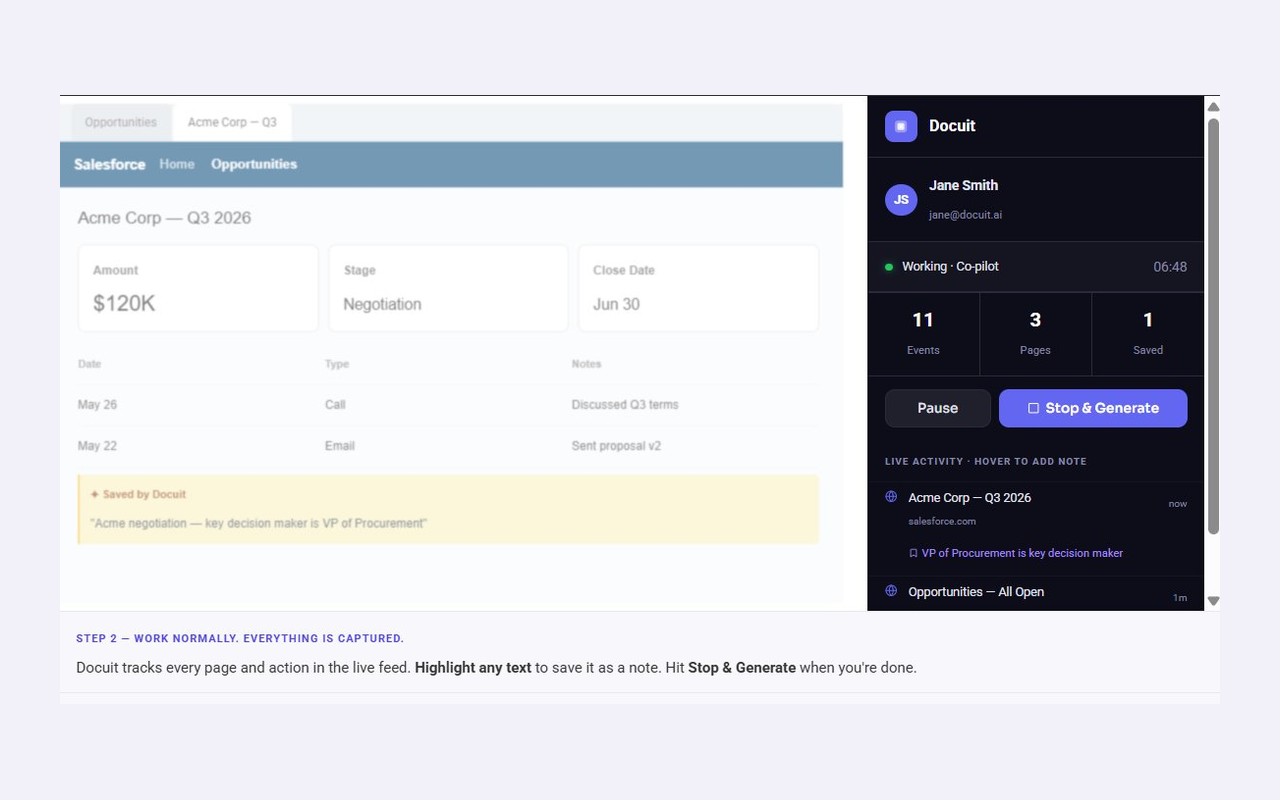Select the May 22 date cell
This screenshot has width=1280, height=800.
[97, 446]
